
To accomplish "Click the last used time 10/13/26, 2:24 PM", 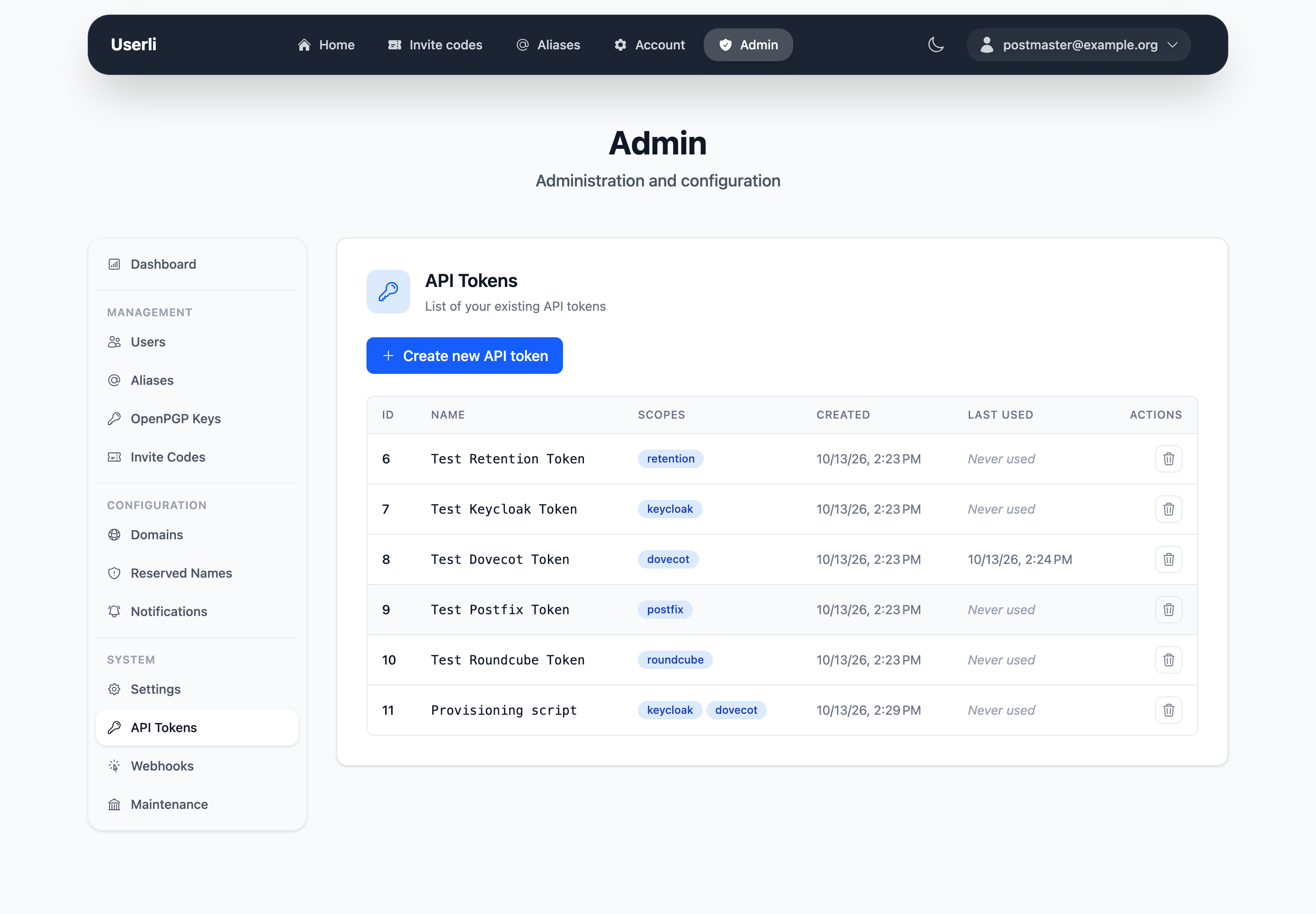I will coord(1020,559).
